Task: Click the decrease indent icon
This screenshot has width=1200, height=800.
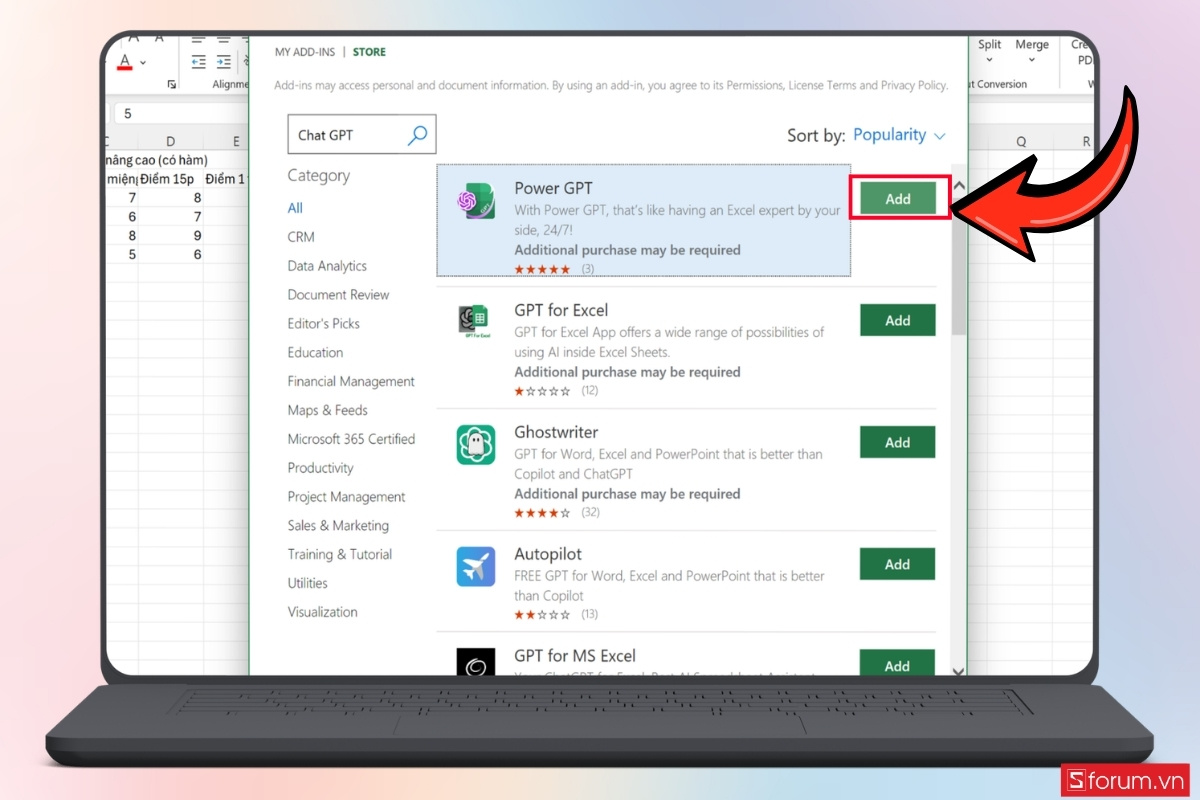Action: coord(198,62)
